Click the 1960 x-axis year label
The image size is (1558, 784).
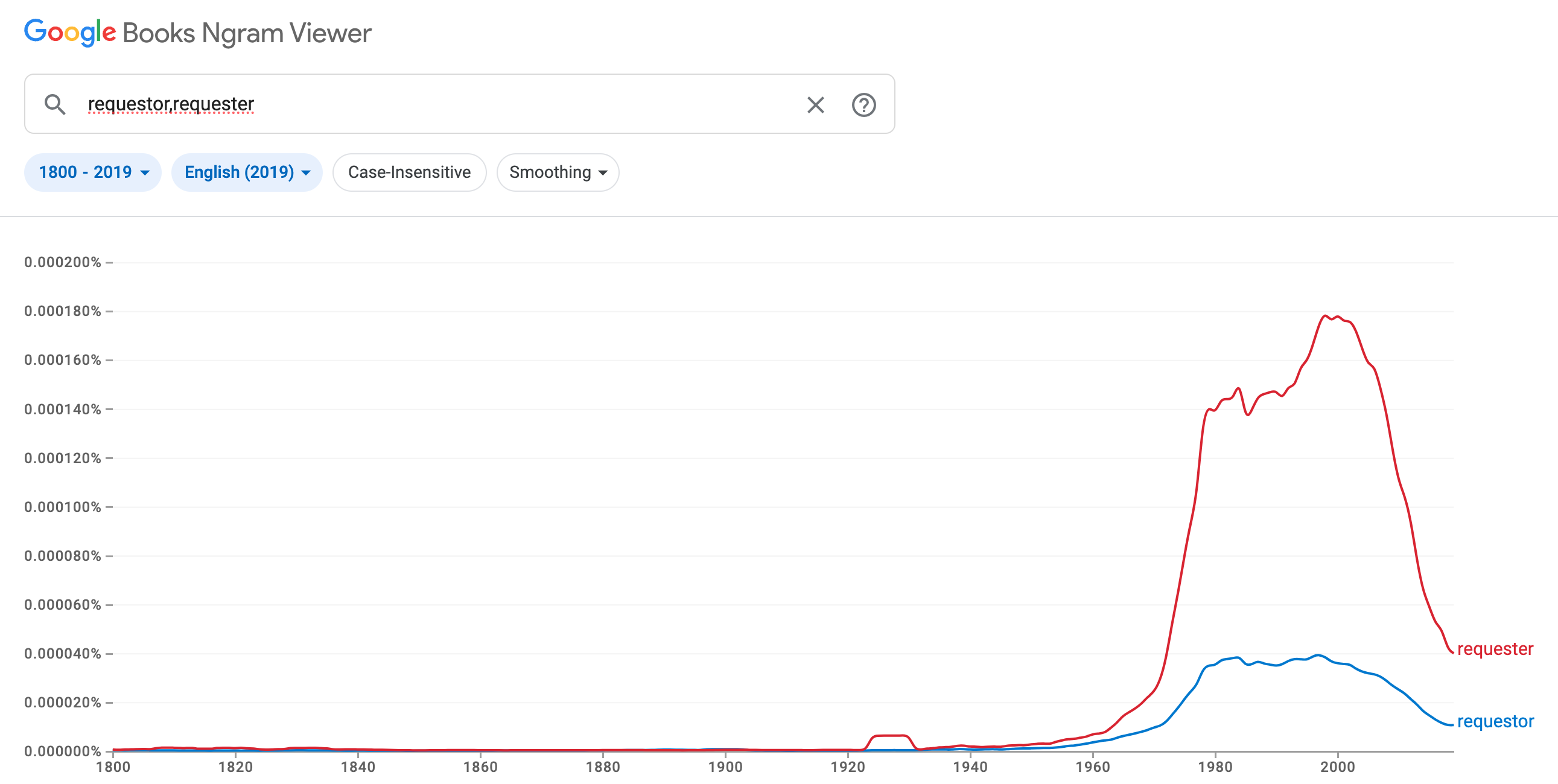(1092, 767)
